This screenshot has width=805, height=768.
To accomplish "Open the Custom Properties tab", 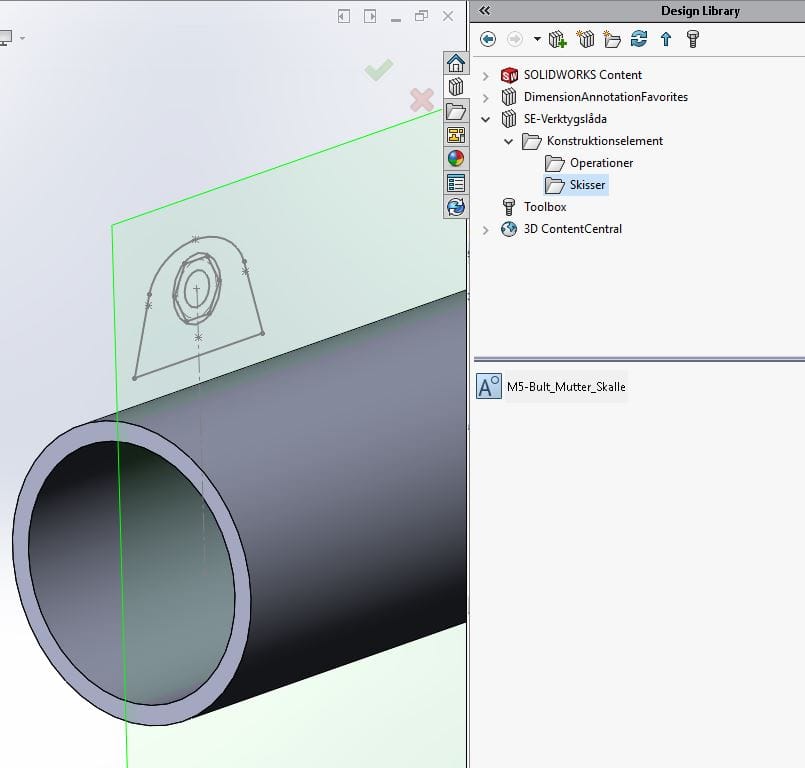I will click(456, 183).
